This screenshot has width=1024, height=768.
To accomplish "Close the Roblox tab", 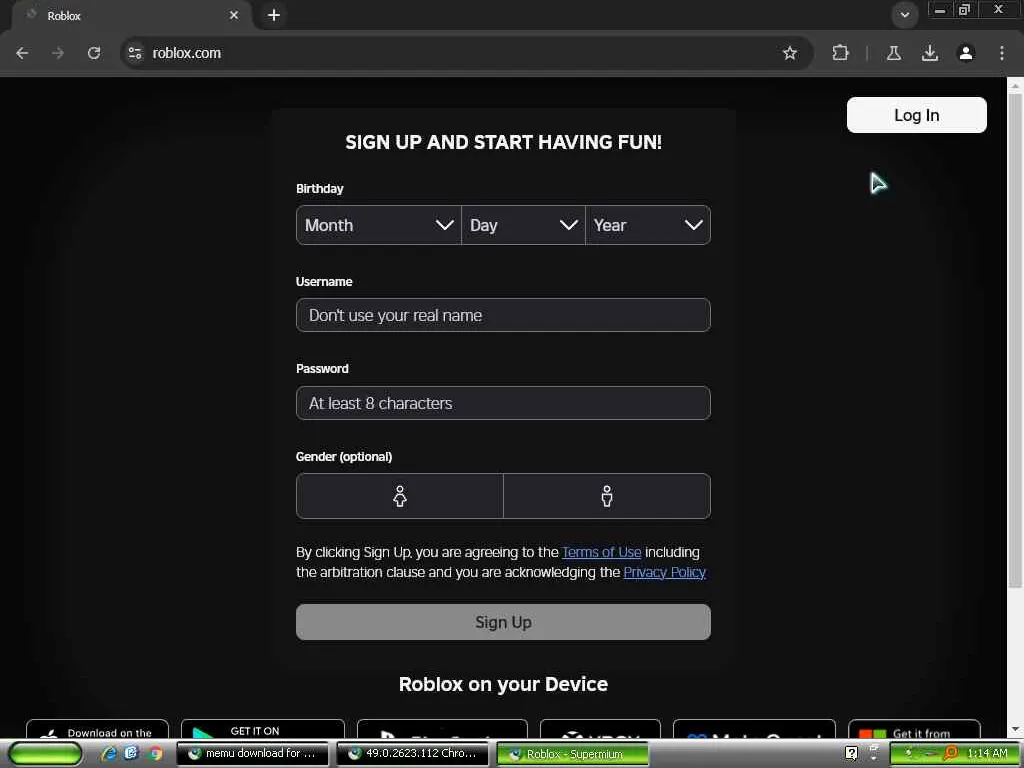I will [x=234, y=15].
